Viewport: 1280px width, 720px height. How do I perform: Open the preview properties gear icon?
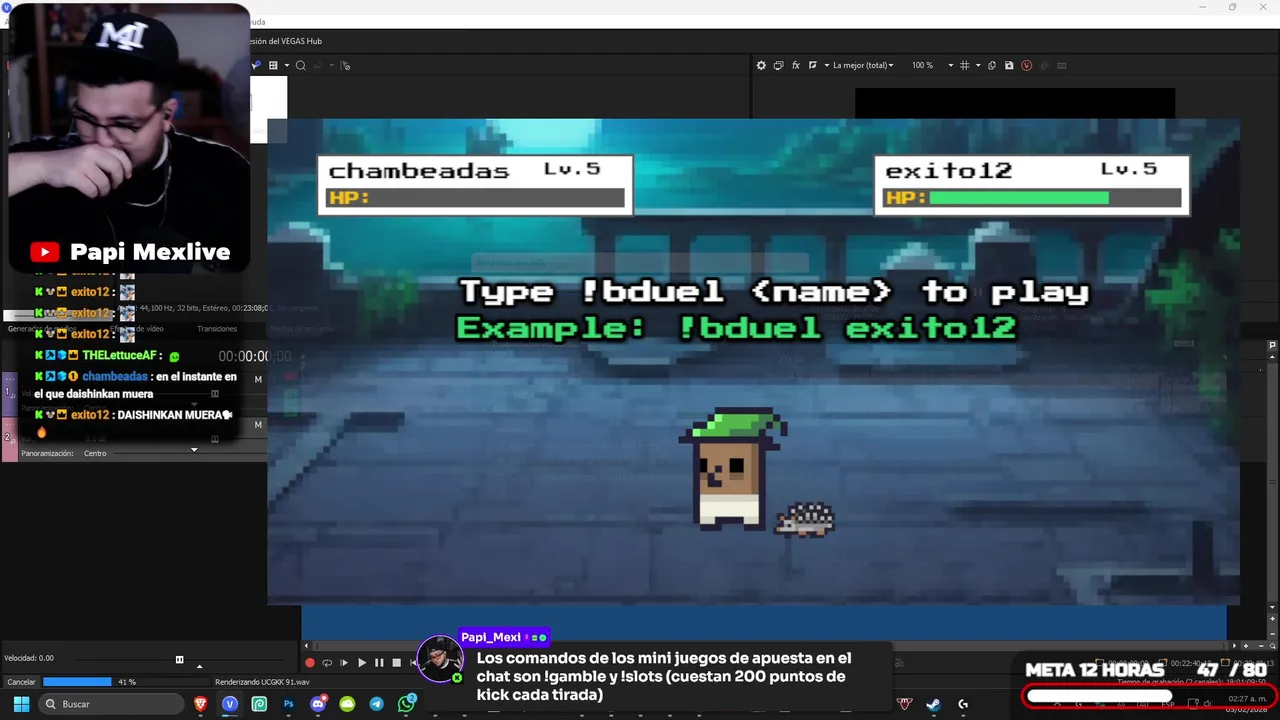coord(761,65)
